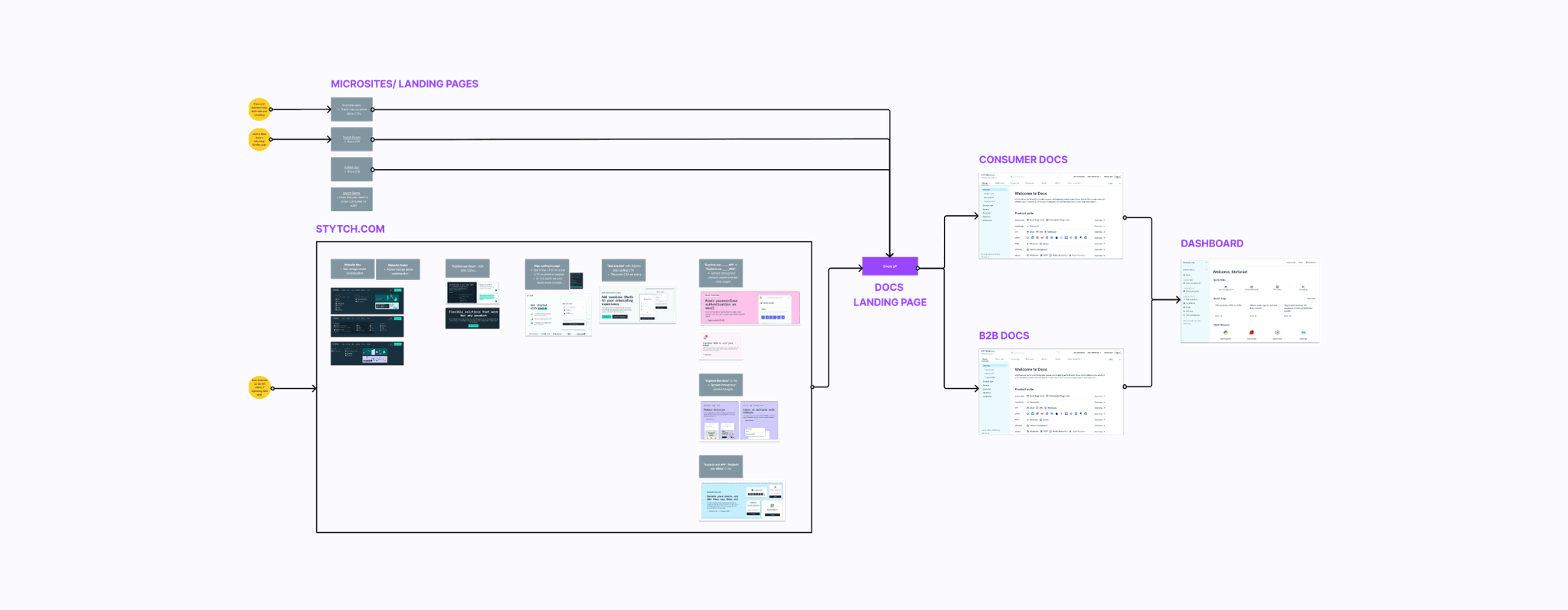Screen dimensions: 1568x610
Task: Open the Get started with Stytch screenshot
Action: [558, 315]
